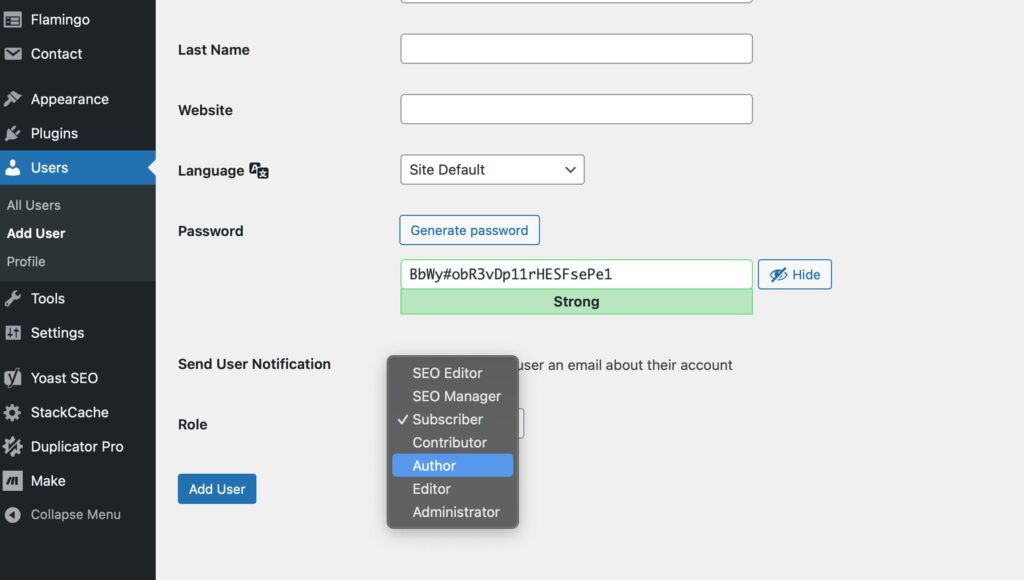Click the Duplicator Pro icon
Viewport: 1024px width, 580px height.
pyautogui.click(x=12, y=447)
